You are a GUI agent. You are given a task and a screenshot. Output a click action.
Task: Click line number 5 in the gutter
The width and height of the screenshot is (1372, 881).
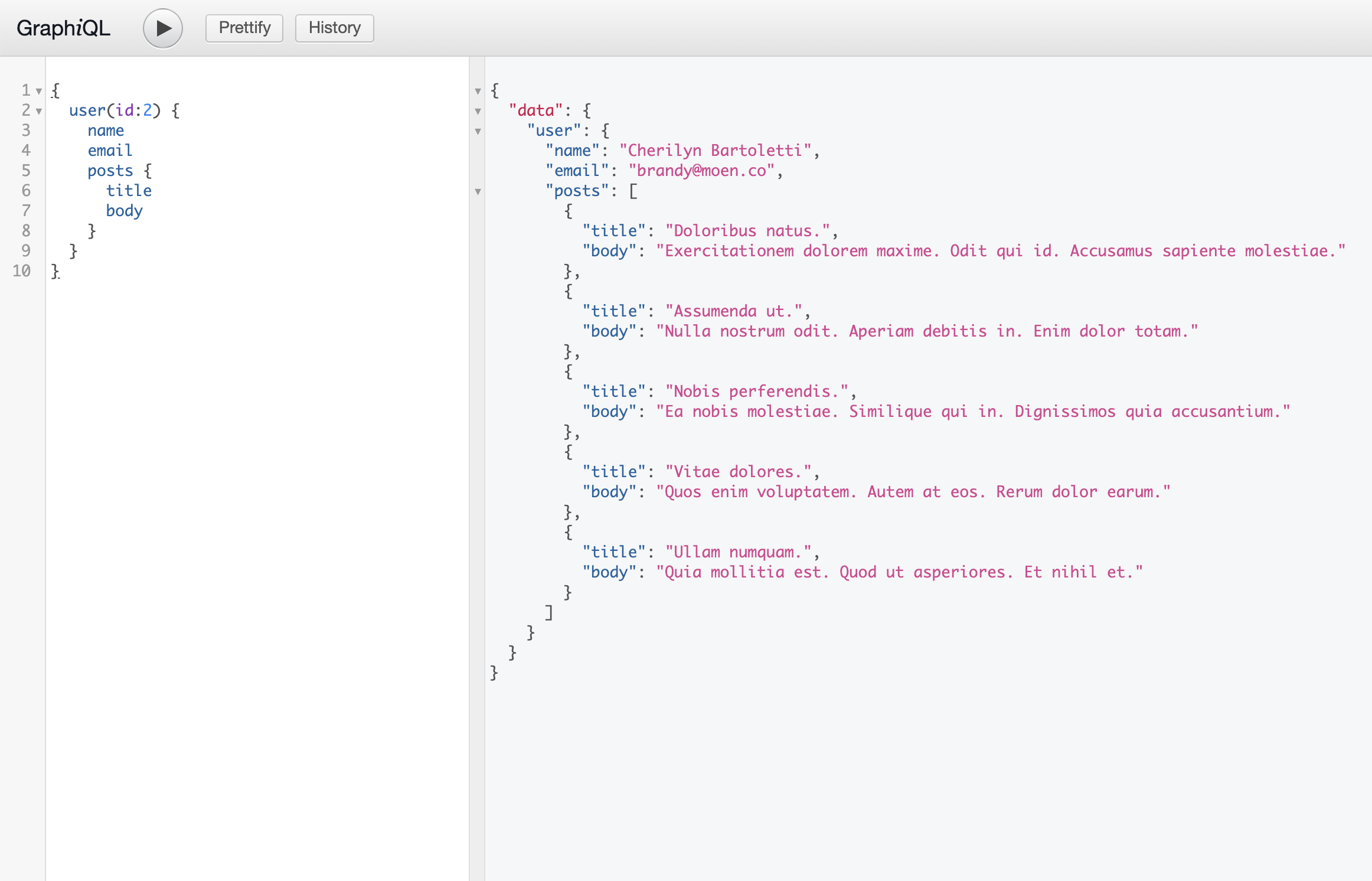[x=26, y=171]
